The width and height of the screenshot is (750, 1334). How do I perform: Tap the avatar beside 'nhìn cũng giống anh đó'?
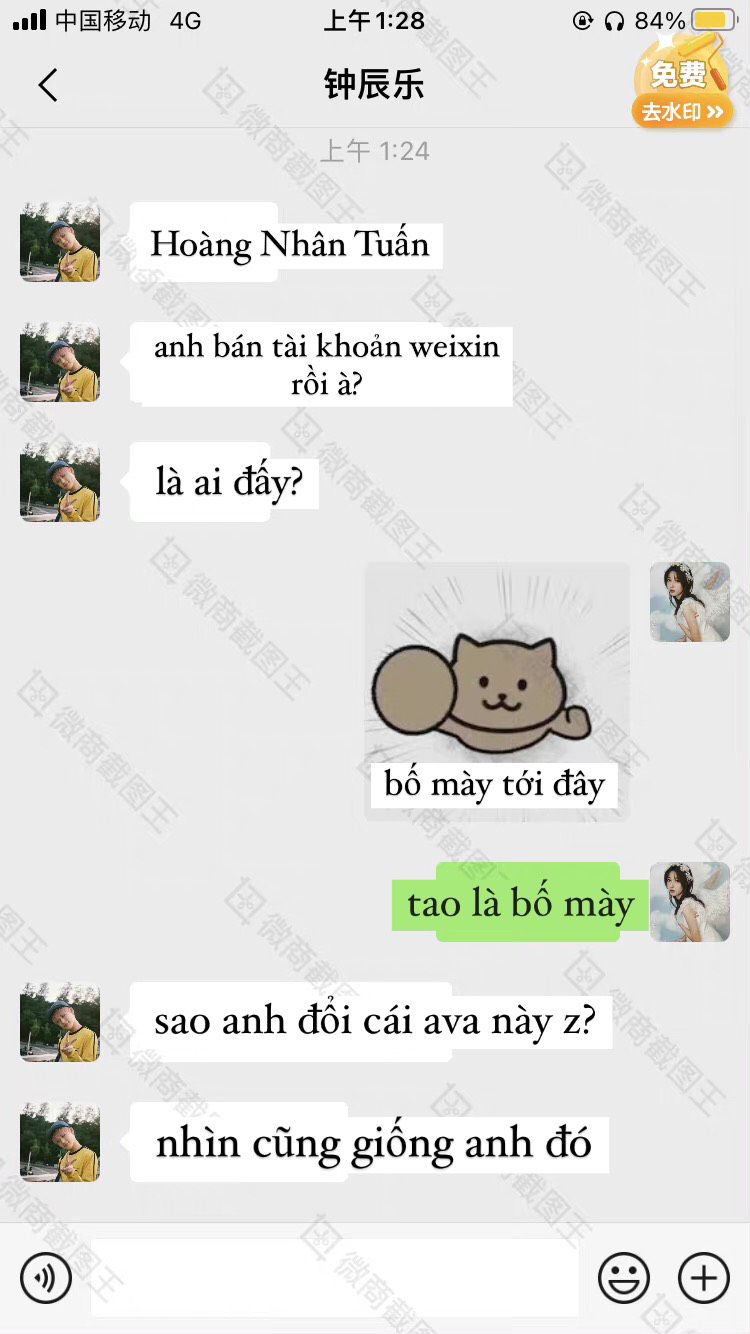tap(60, 1142)
